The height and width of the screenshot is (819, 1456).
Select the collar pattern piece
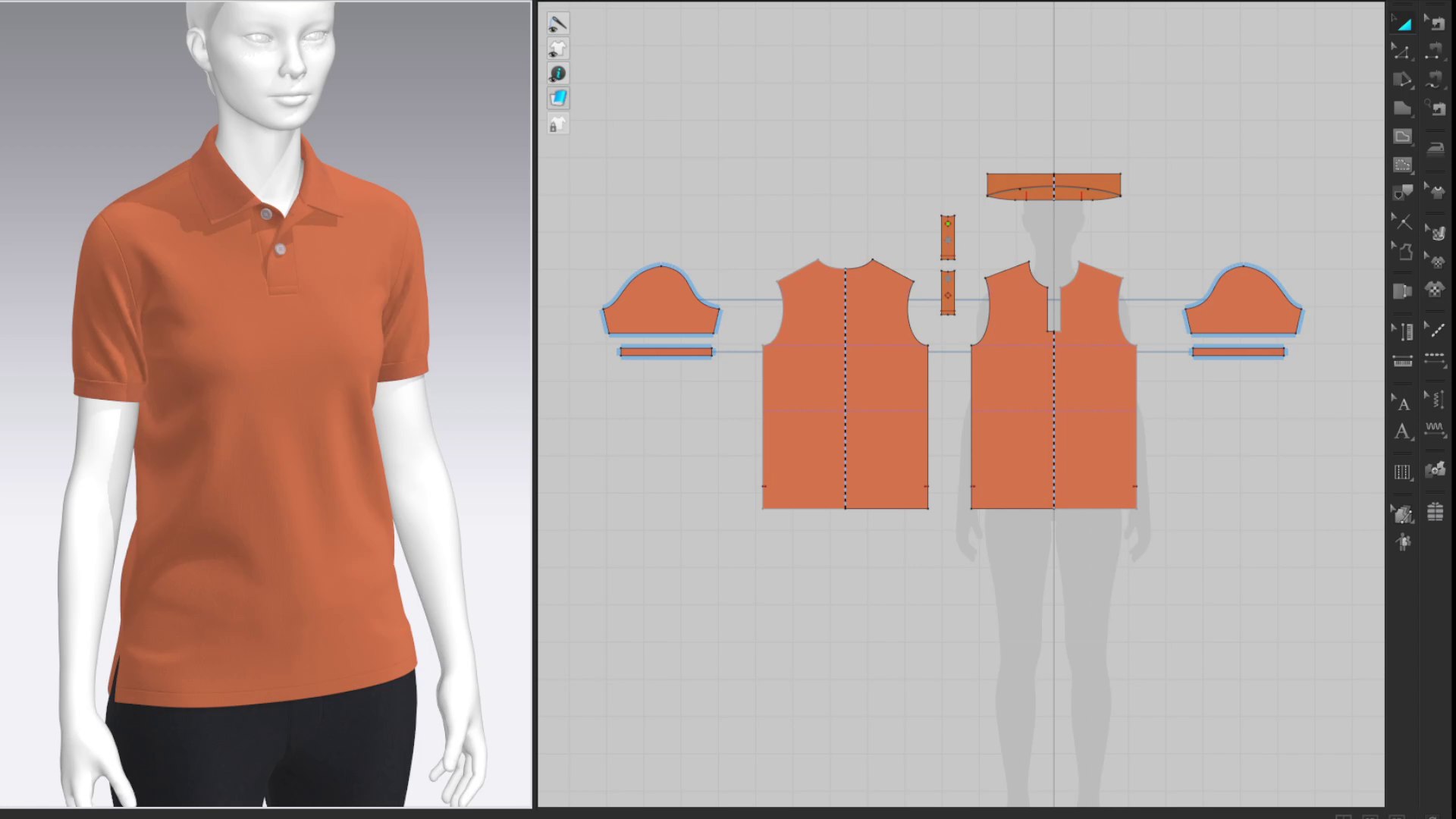click(1053, 187)
